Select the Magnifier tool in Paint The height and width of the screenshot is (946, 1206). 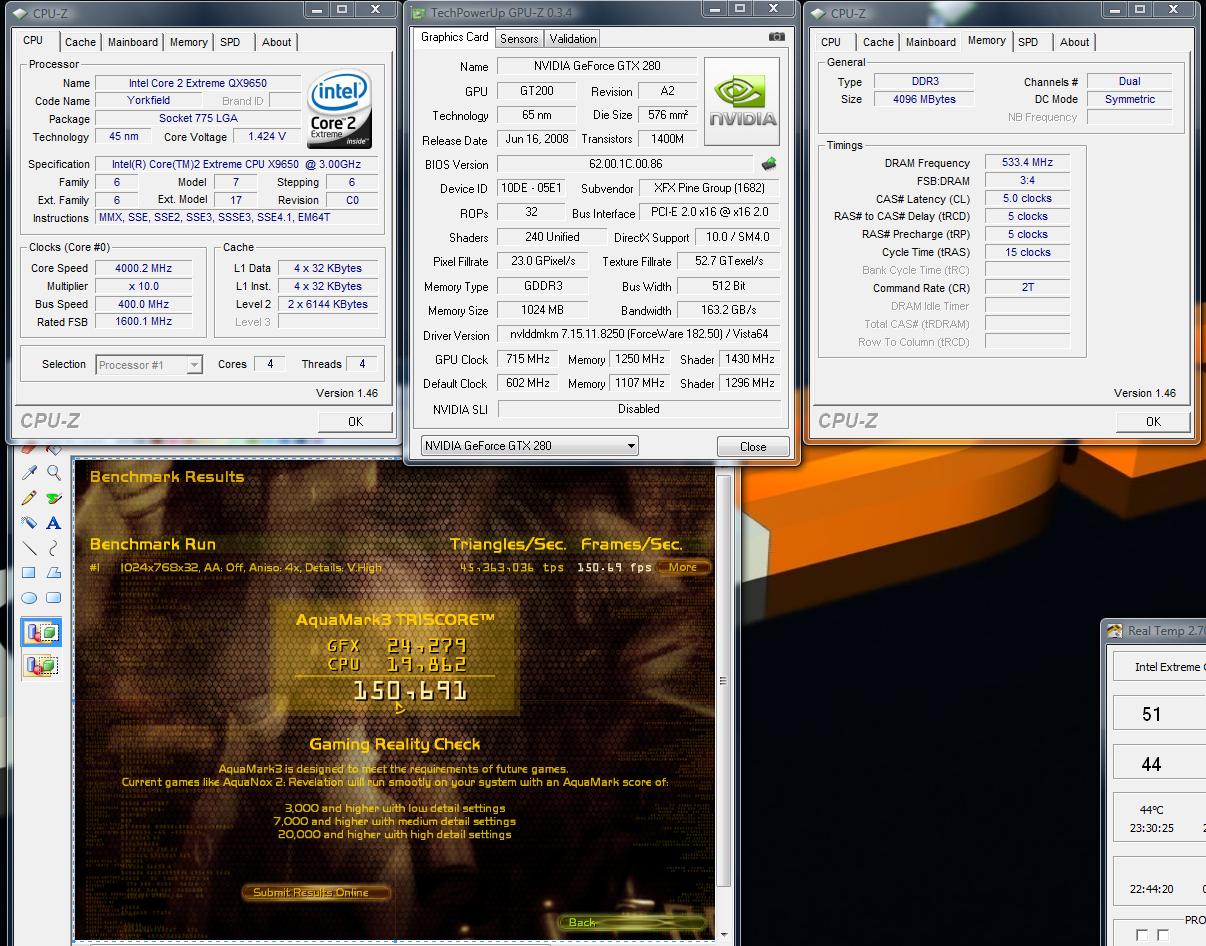pos(54,472)
